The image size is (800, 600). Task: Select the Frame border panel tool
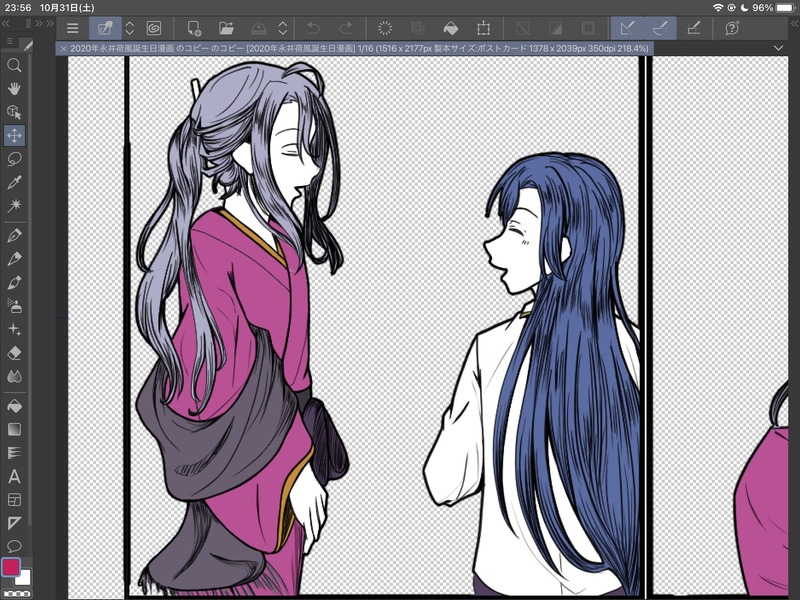pyautogui.click(x=14, y=500)
